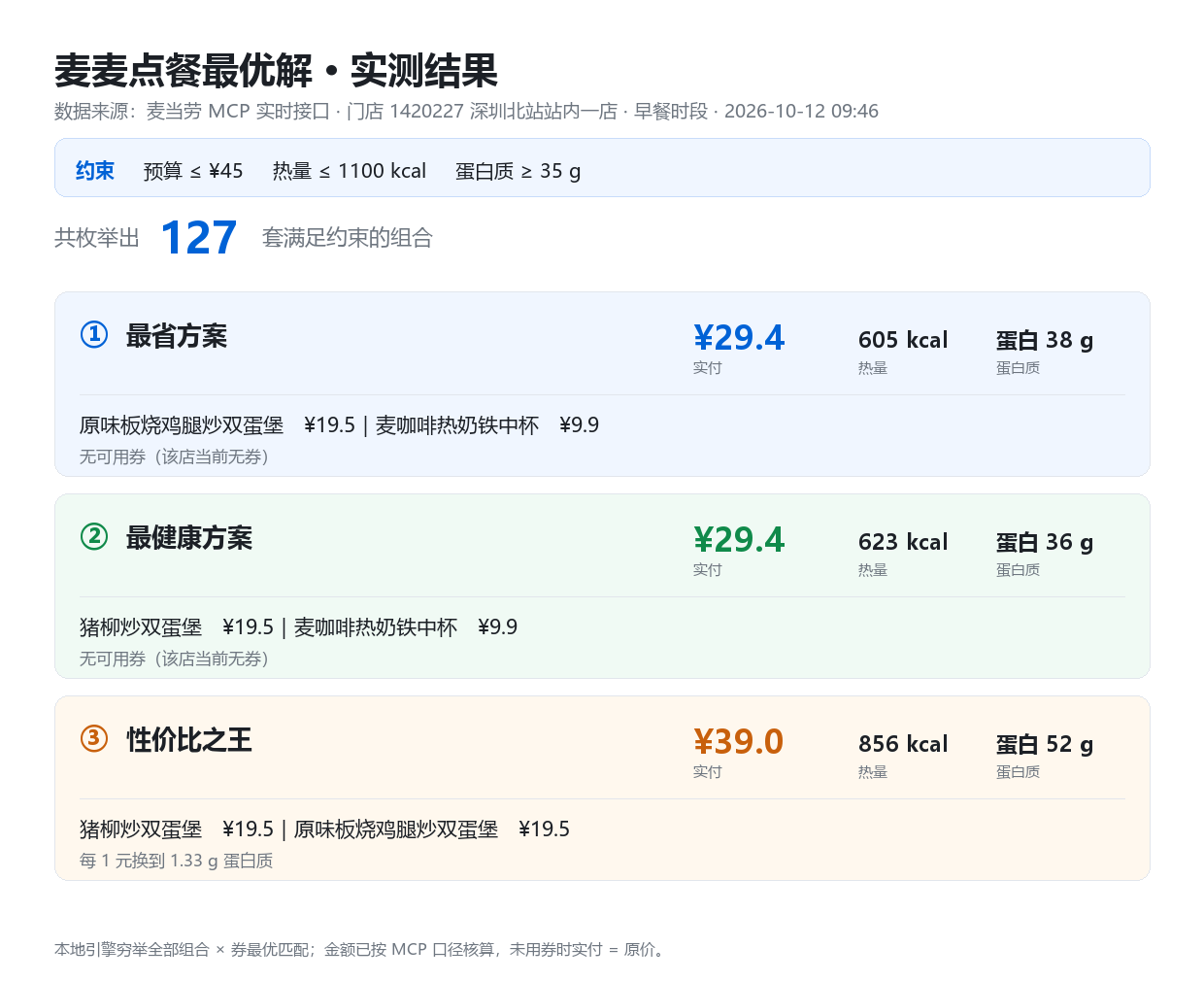
Task: Select the 蛋白质 ≥ 35 g constraint
Action: pos(518,171)
